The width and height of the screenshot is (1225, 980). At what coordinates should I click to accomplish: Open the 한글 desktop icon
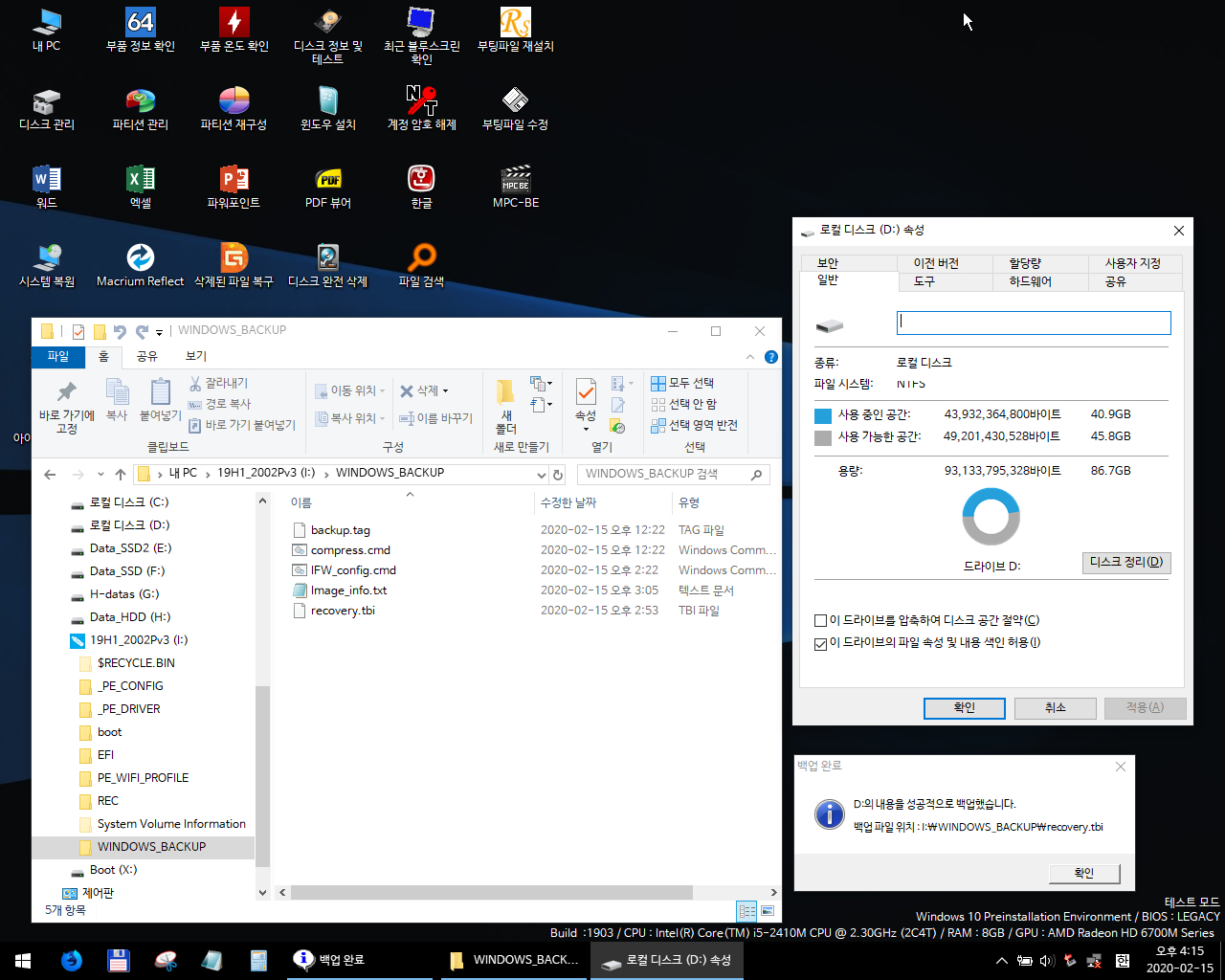pos(422,188)
